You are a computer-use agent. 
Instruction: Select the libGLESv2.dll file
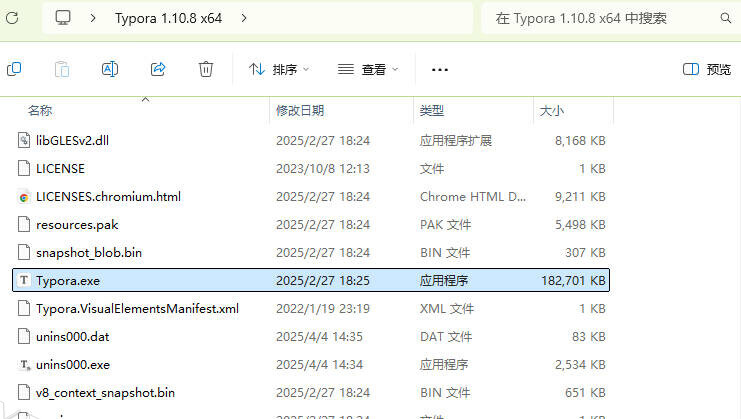tap(72, 140)
